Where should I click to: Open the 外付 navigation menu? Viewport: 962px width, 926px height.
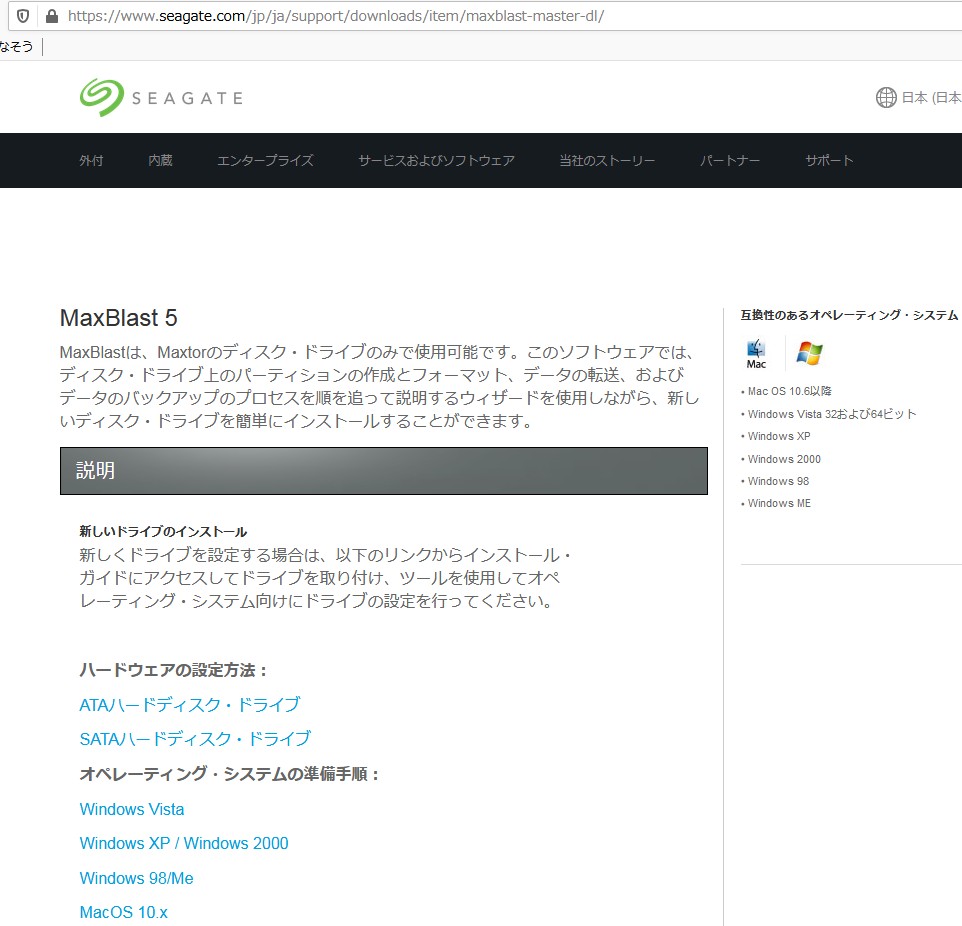tap(91, 160)
